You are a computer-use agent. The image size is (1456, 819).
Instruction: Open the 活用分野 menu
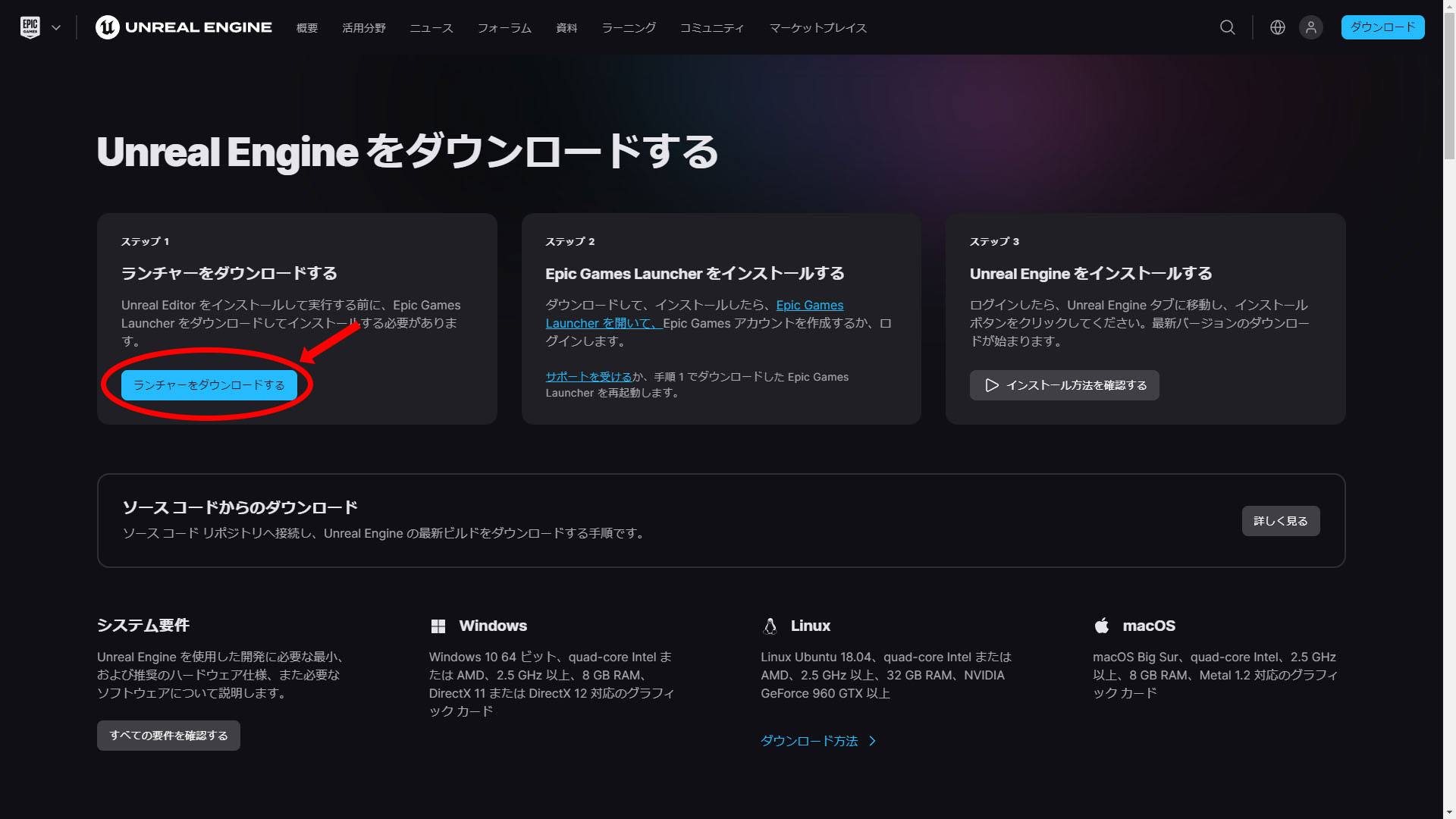(x=364, y=28)
